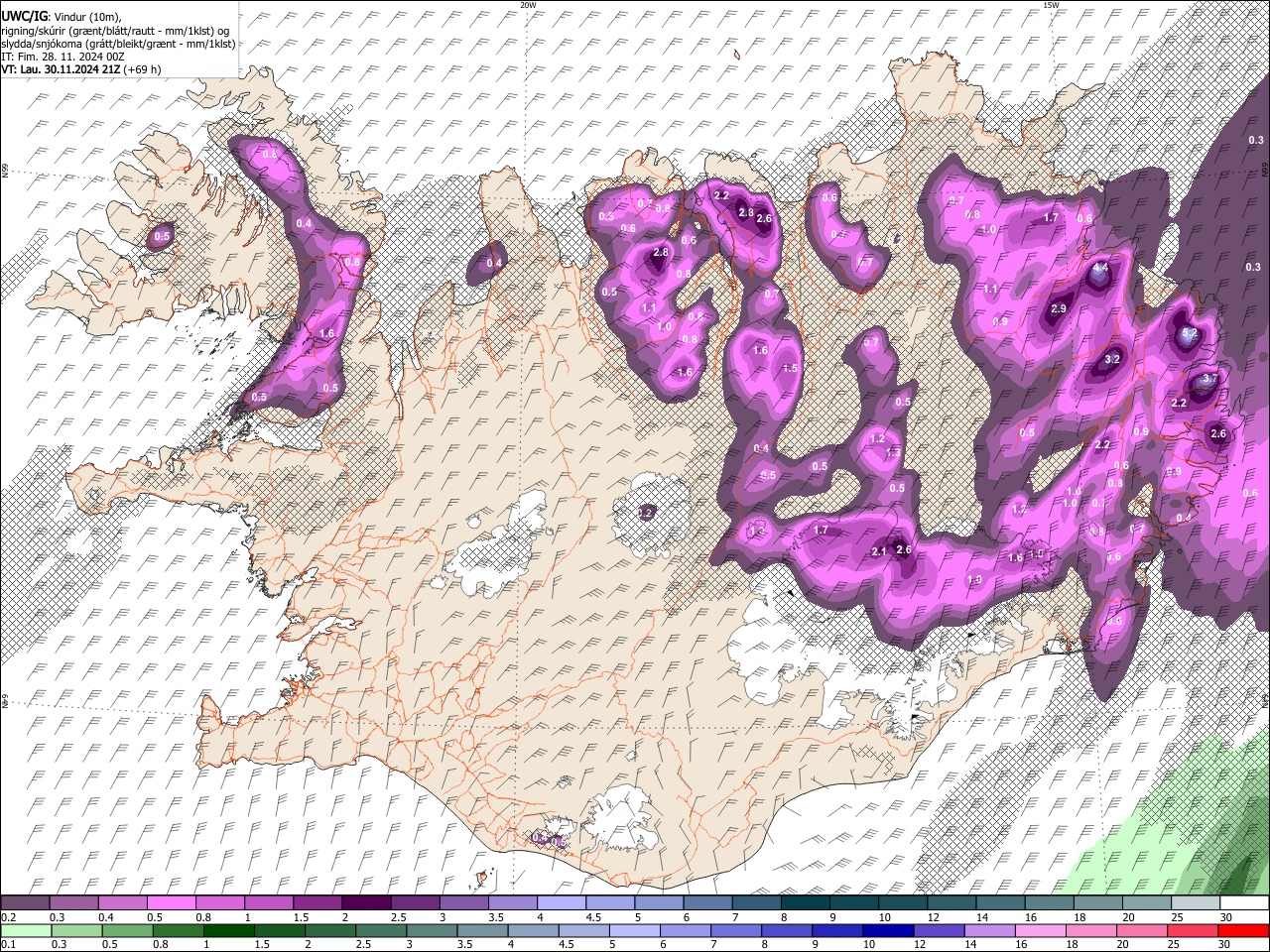This screenshot has height=952, width=1270.
Task: Select bright pink swatch between 0.5 and 0.8
Action: [172, 903]
